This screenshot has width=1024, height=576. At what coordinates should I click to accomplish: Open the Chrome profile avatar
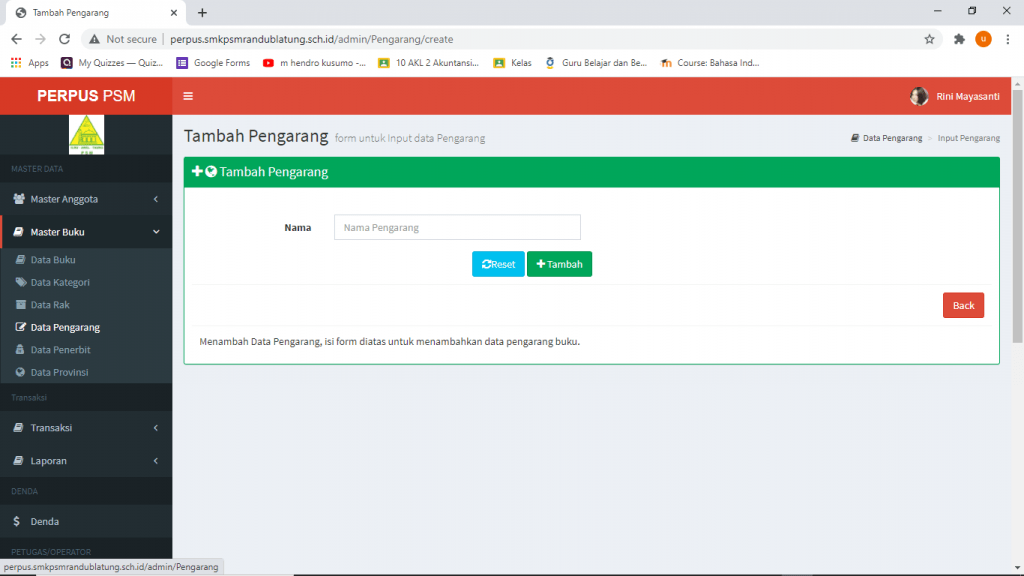983,39
